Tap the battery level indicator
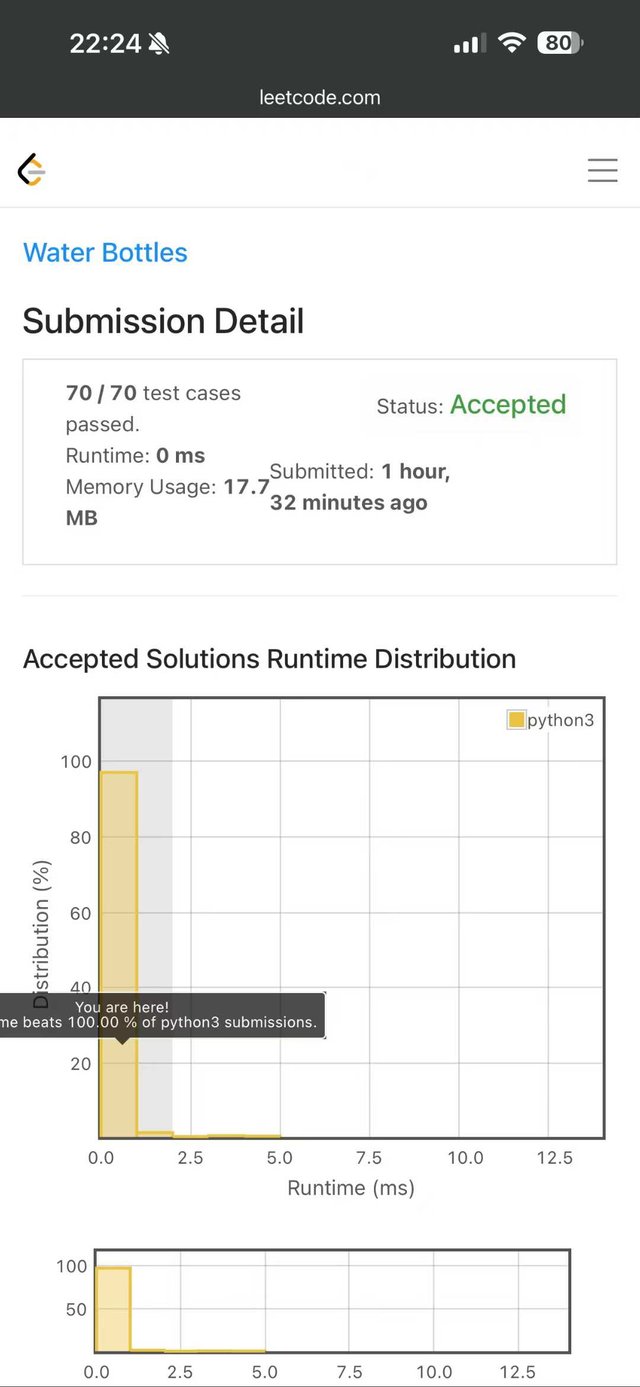The image size is (640, 1387). tap(560, 43)
